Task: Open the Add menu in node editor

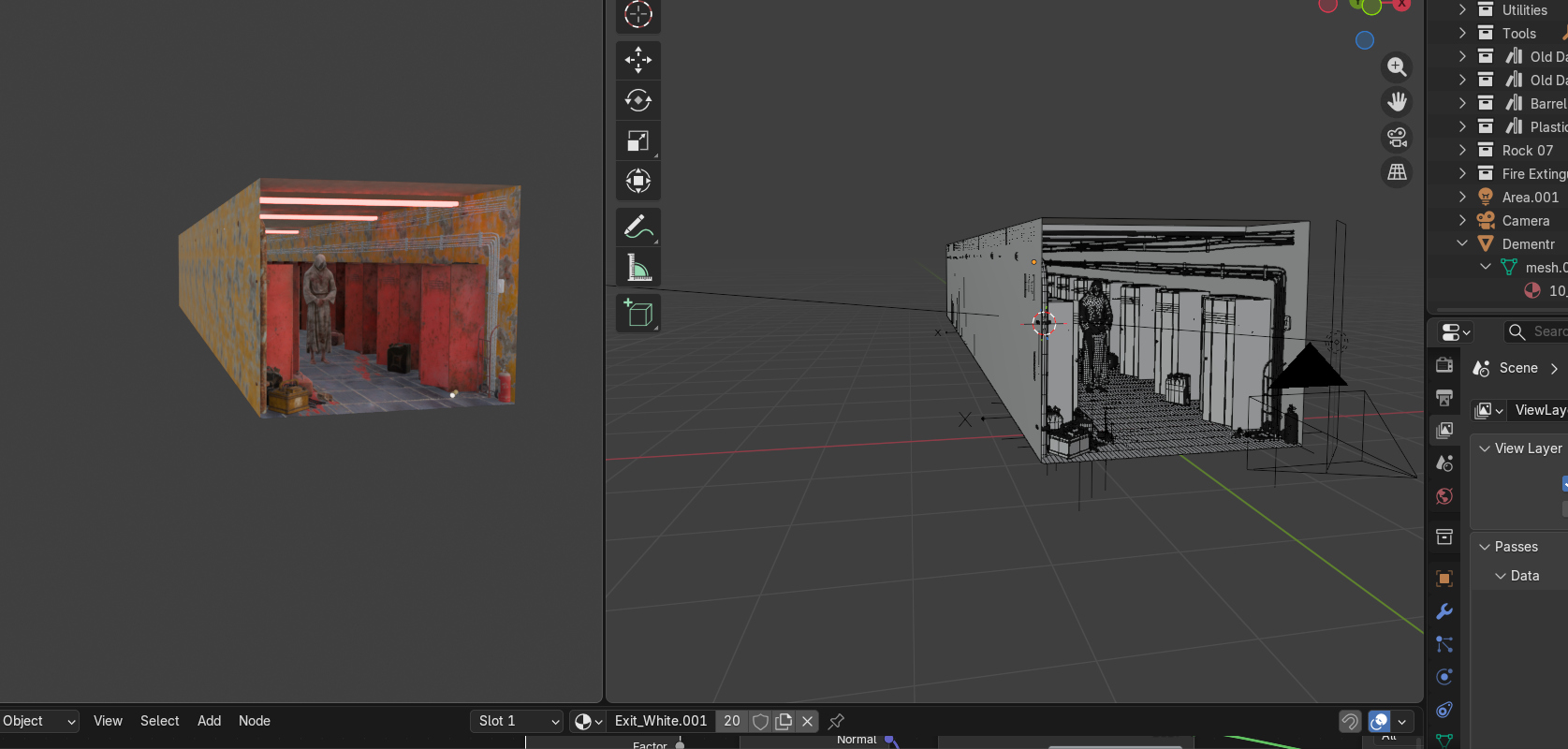Action: (x=209, y=721)
